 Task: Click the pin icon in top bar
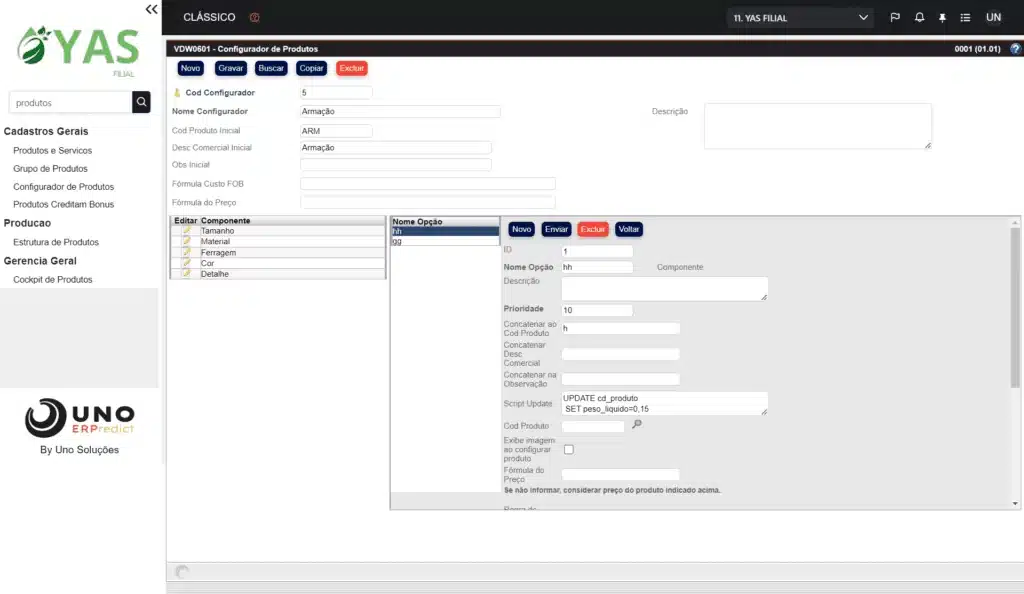tap(942, 18)
